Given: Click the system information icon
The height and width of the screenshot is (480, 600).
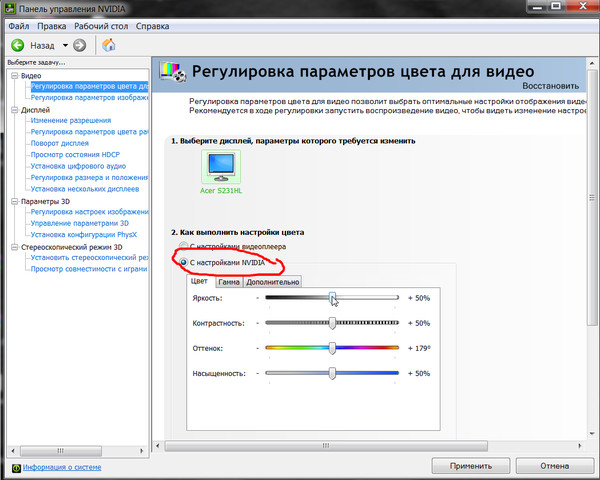Looking at the screenshot, I should pos(16,468).
